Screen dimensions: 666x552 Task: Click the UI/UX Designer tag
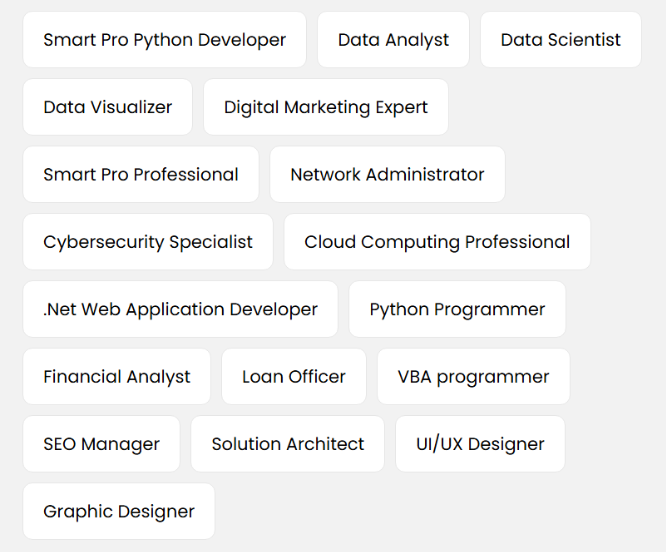(480, 444)
